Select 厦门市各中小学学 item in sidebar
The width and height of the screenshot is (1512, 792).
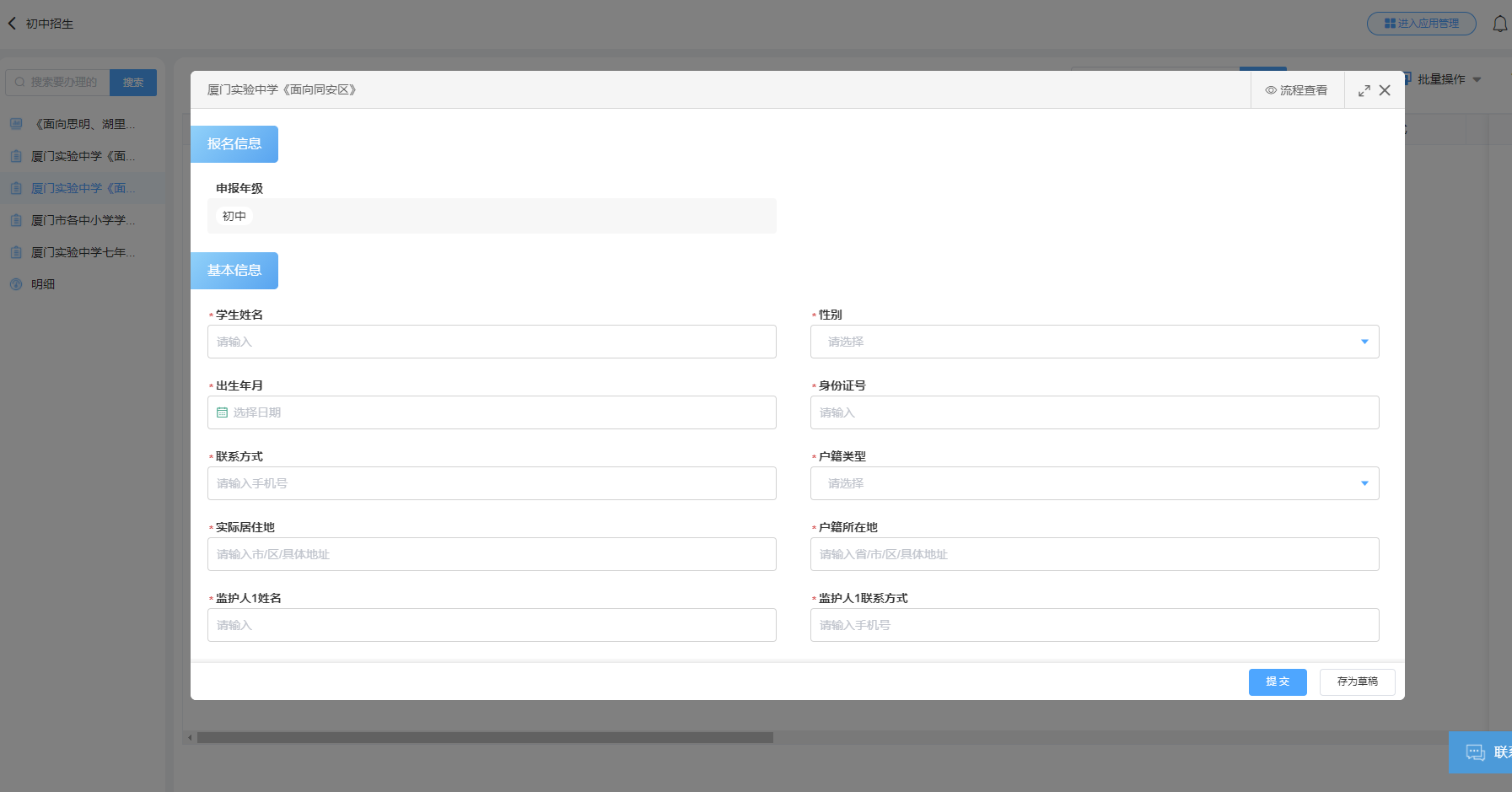coord(82,220)
